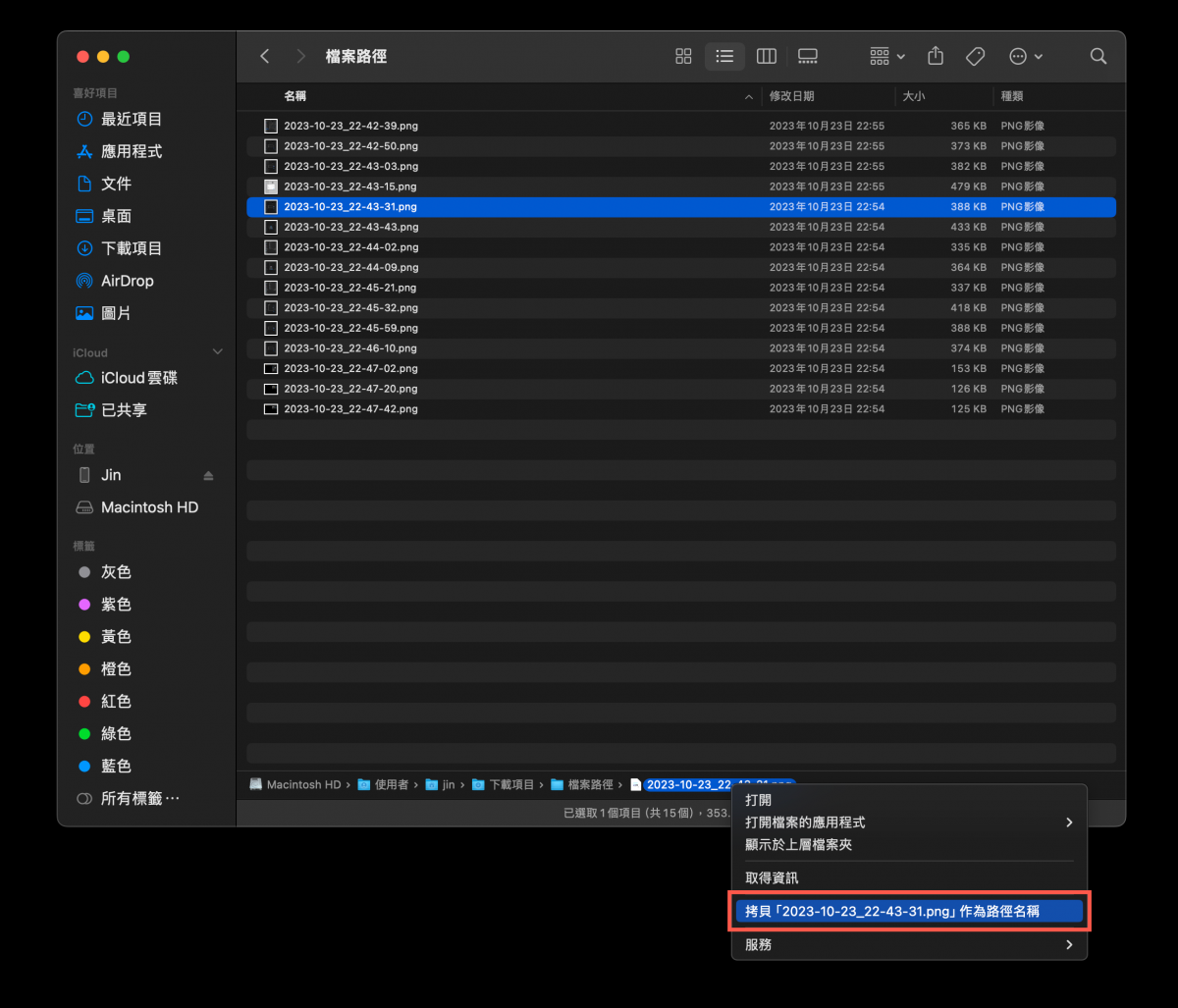Click 使用者 in the path bar

(384, 784)
